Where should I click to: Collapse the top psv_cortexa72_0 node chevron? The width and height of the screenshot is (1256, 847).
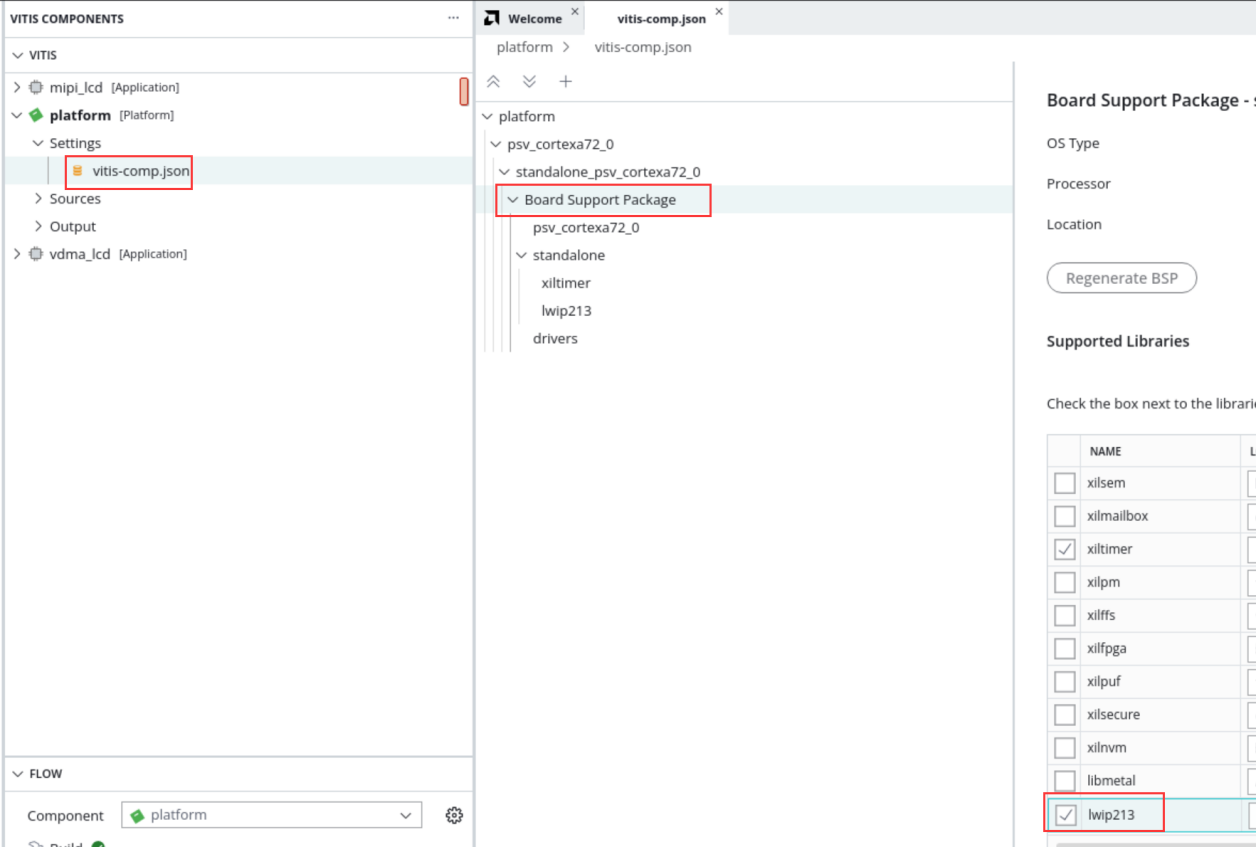[496, 144]
